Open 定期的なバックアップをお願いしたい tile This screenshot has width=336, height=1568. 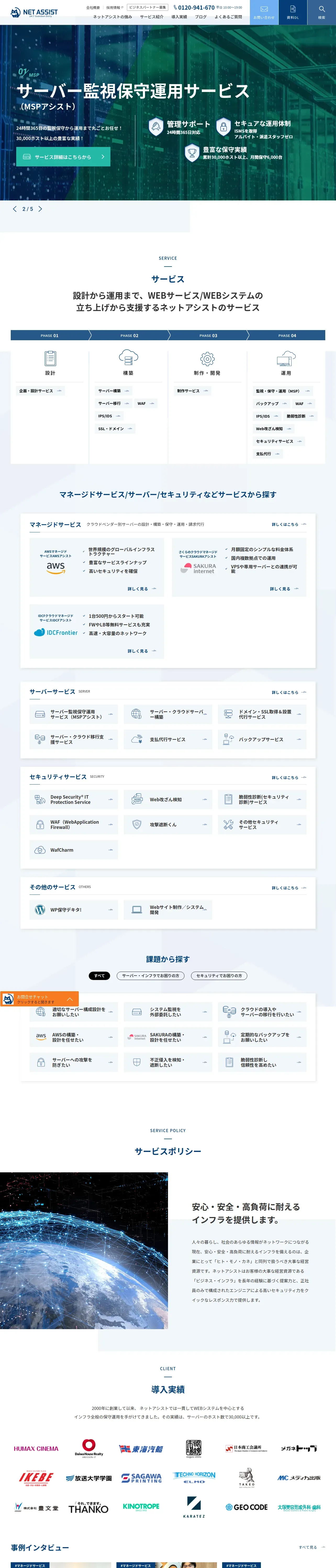262,1037
